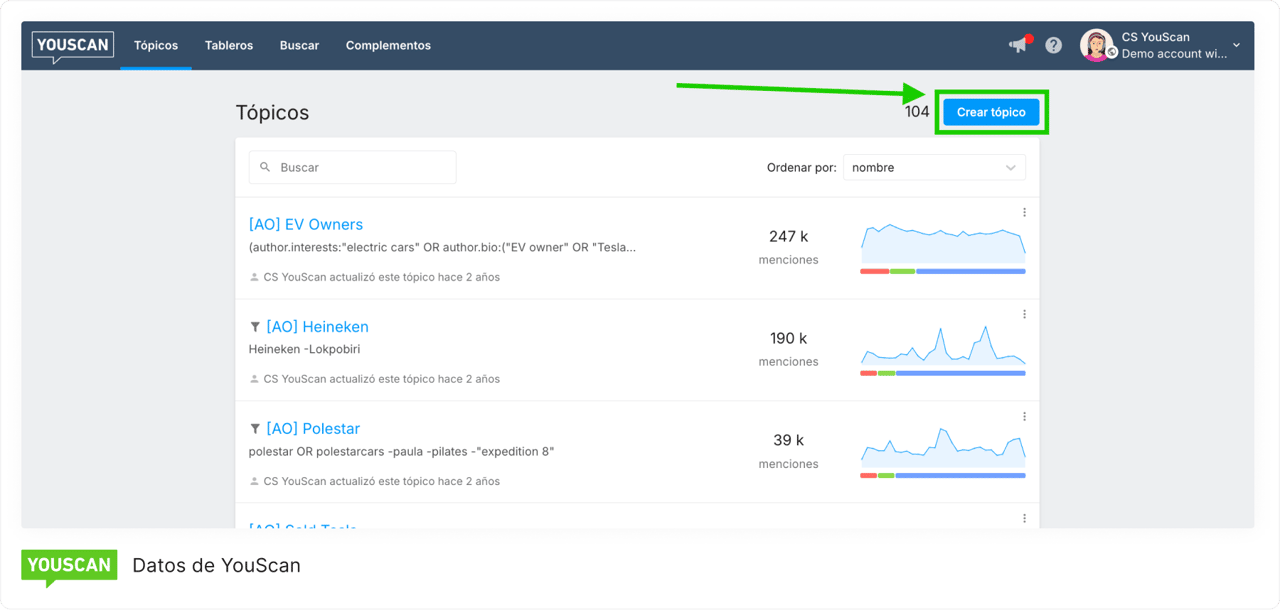Click the CS YouScan user avatar
This screenshot has height=610, width=1280.
(x=1096, y=45)
